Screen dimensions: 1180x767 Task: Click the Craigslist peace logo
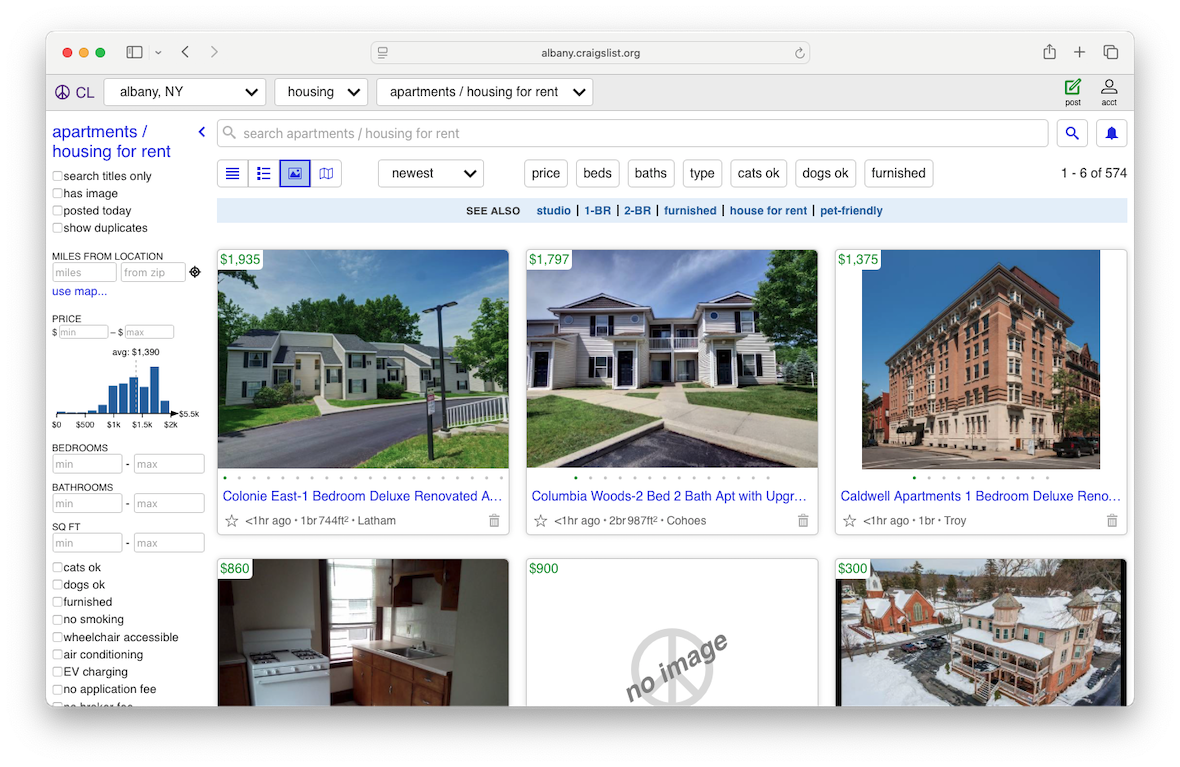point(62,93)
